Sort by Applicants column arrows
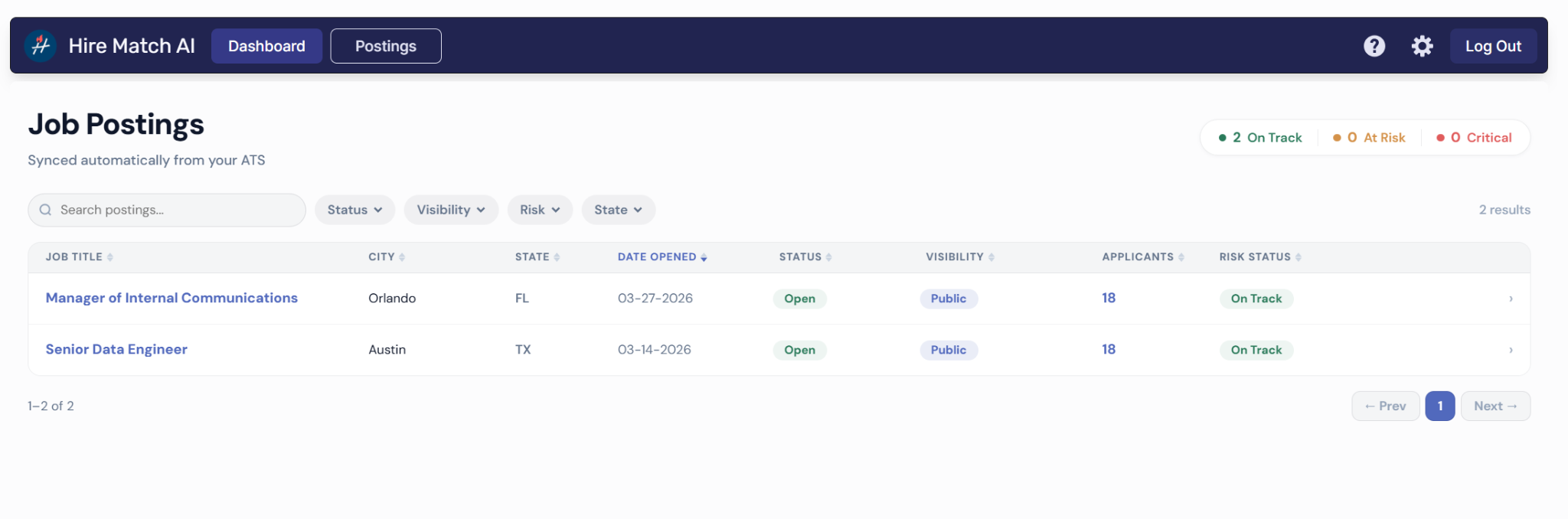This screenshot has width=1568, height=519. (x=1181, y=257)
